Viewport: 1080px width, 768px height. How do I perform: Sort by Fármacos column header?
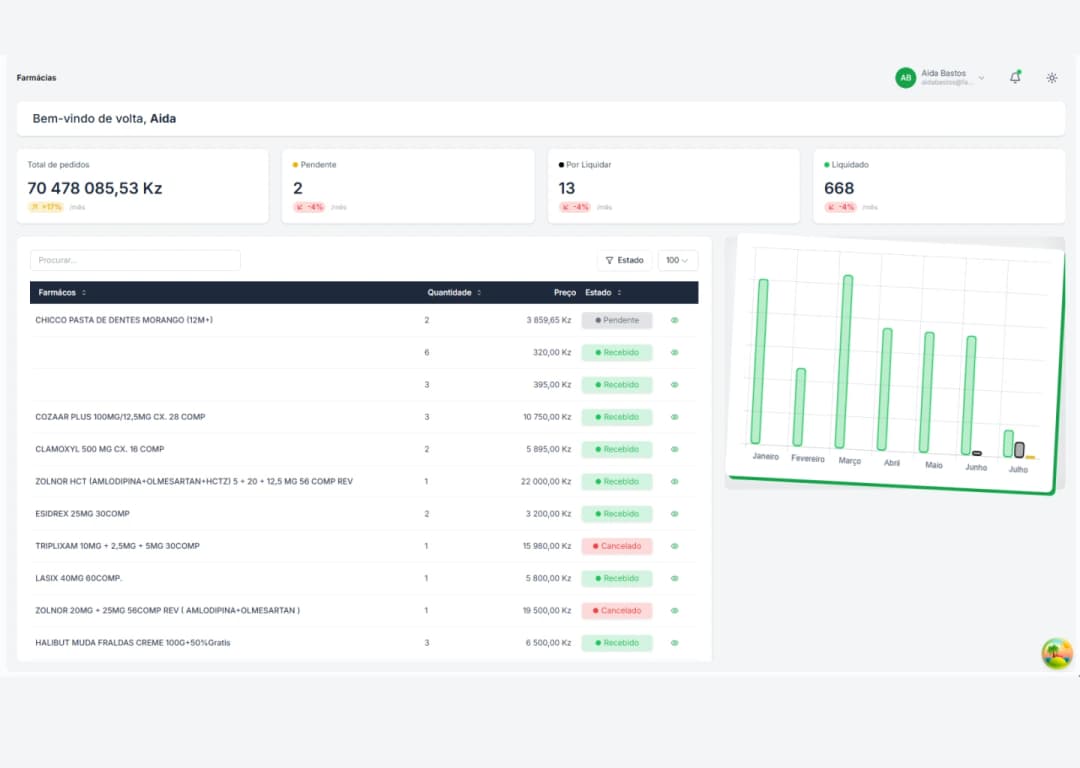(62, 293)
